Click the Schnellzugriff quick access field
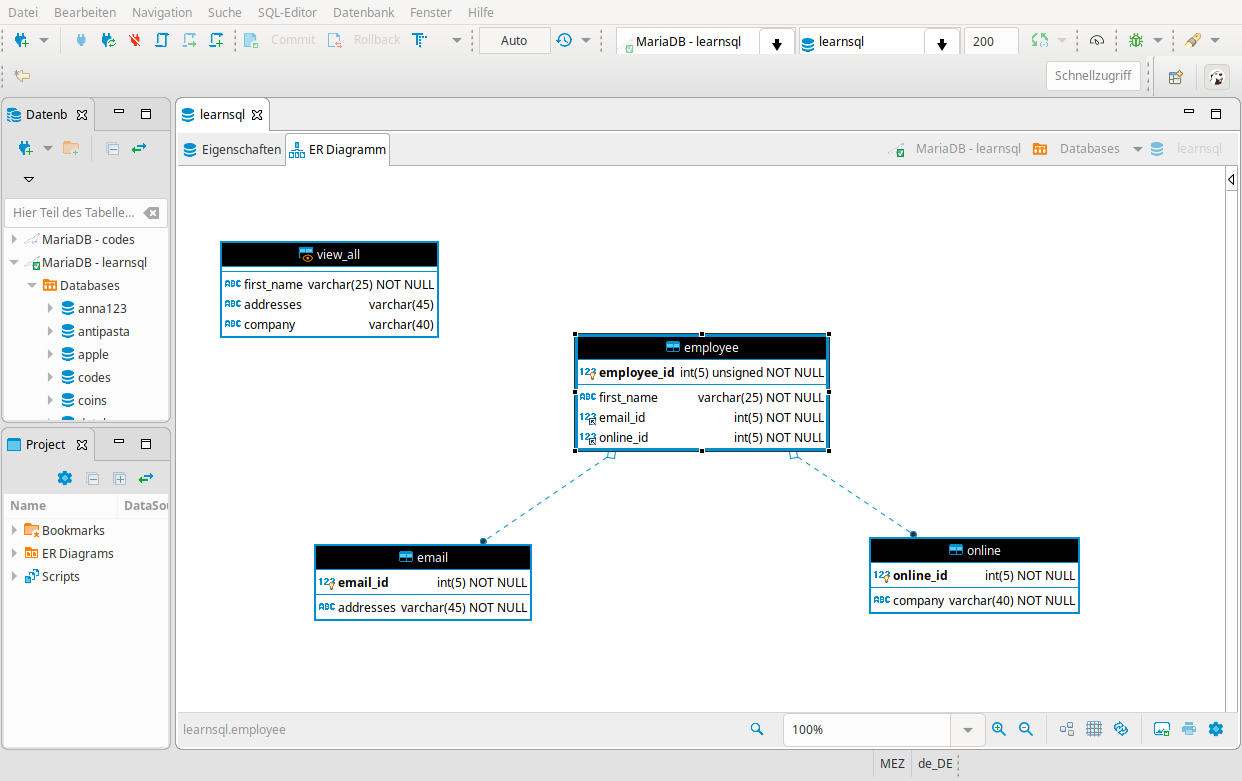Screen dimensions: 1242x781 [x=1093, y=76]
